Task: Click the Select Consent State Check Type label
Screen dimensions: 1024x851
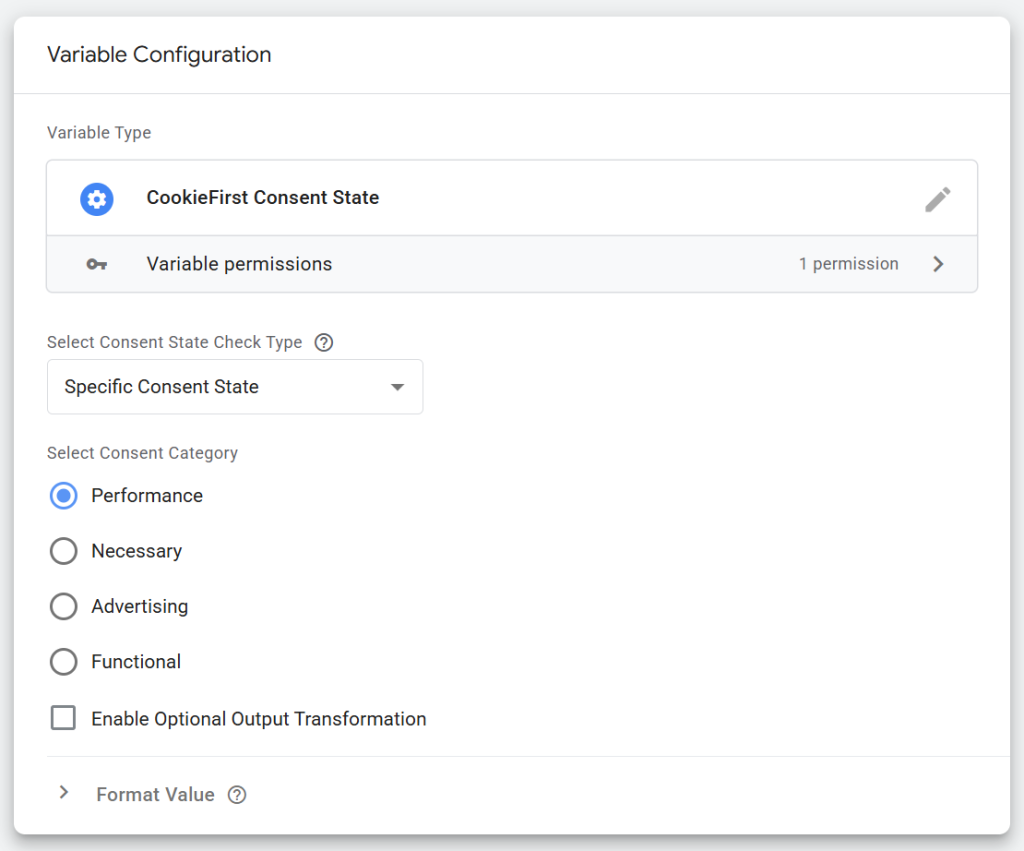Action: pyautogui.click(x=174, y=342)
